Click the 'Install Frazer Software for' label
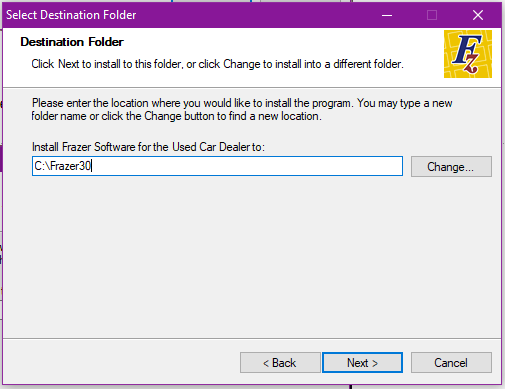The image size is (505, 389). click(x=148, y=147)
